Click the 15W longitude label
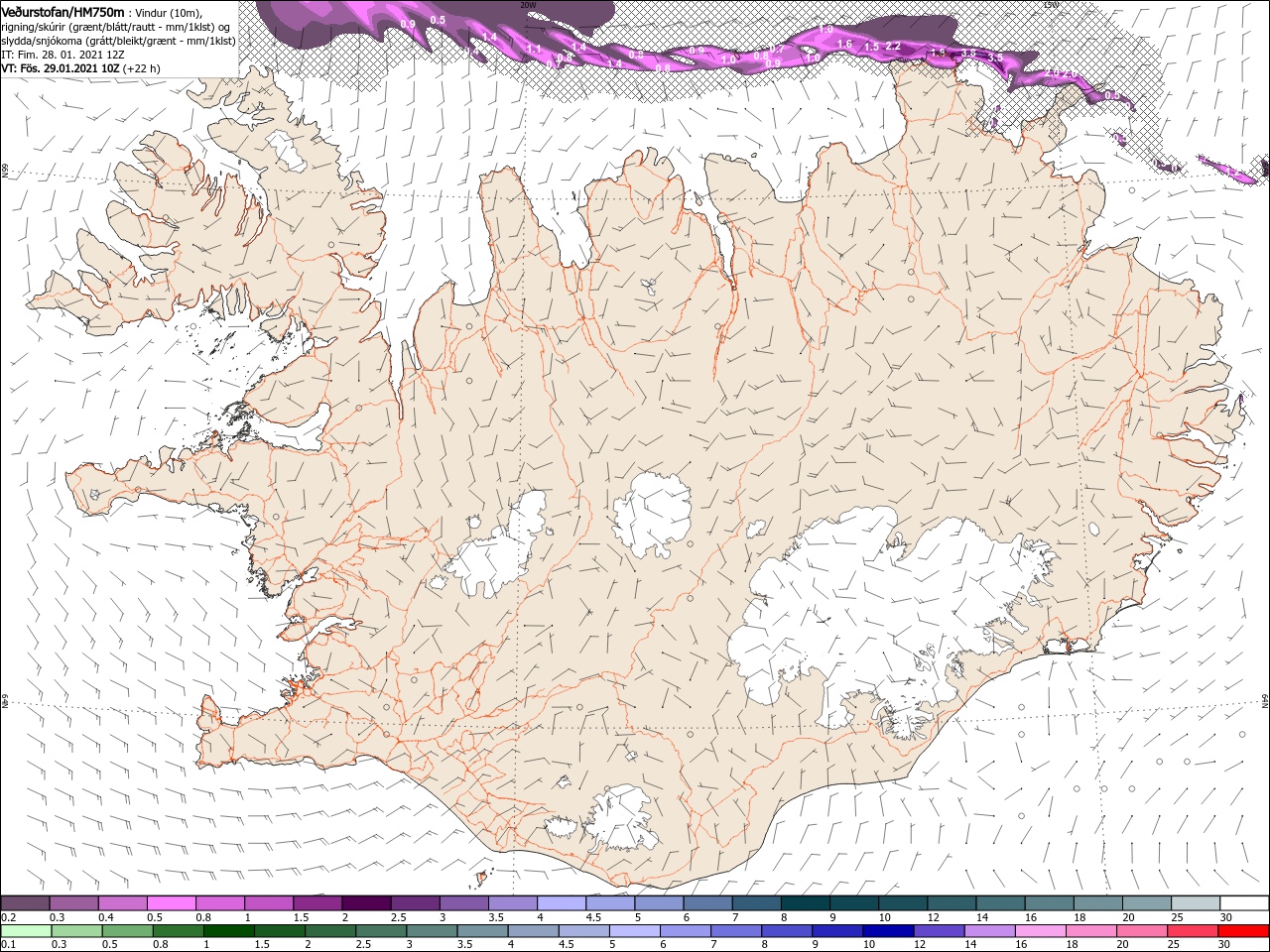Viewport: 1270px width, 952px height. [1052, 5]
